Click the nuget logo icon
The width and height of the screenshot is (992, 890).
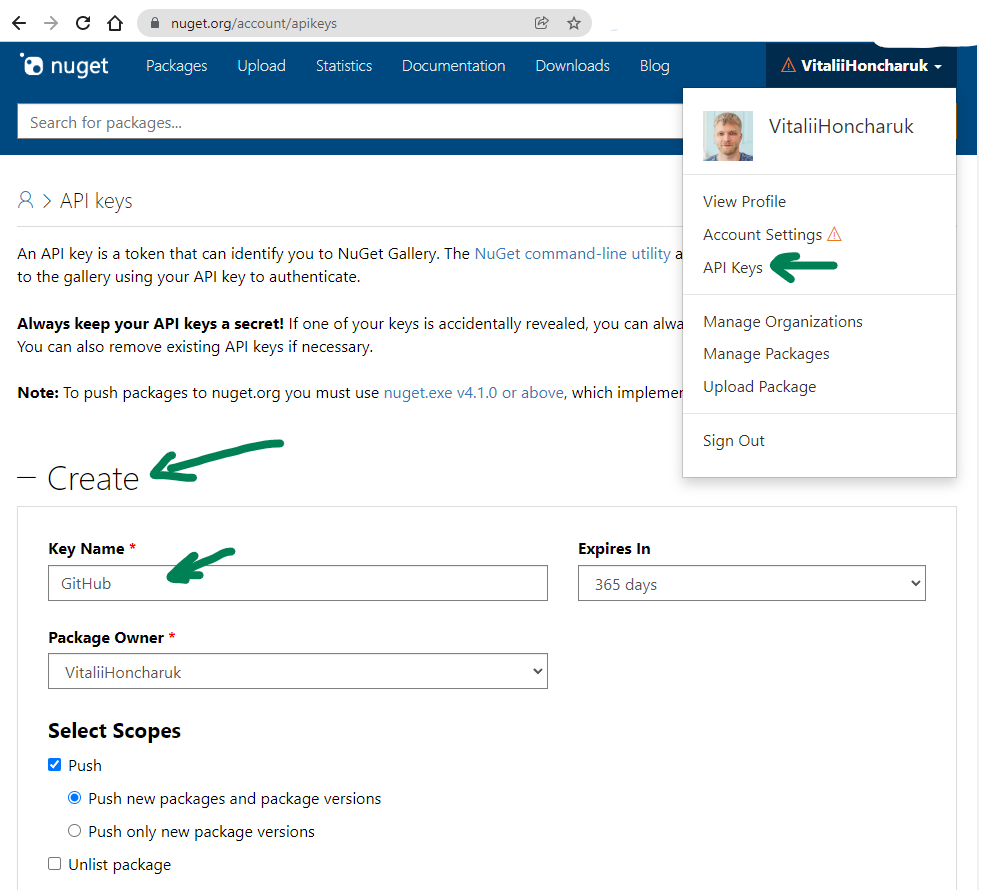[x=32, y=65]
